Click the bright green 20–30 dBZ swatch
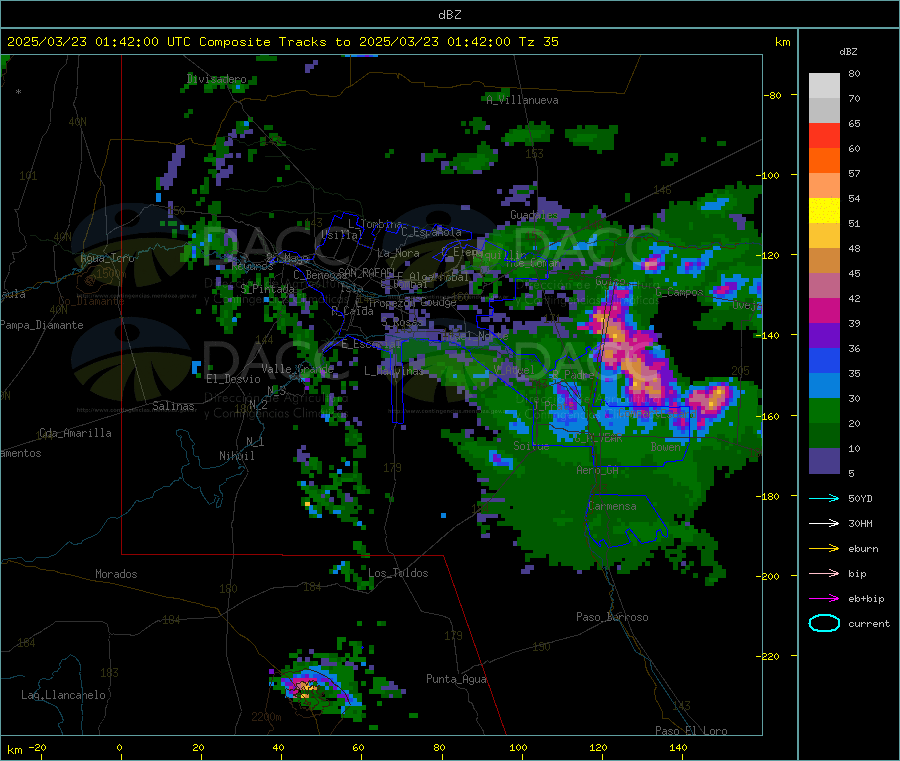Image resolution: width=900 pixels, height=761 pixels. [824, 411]
